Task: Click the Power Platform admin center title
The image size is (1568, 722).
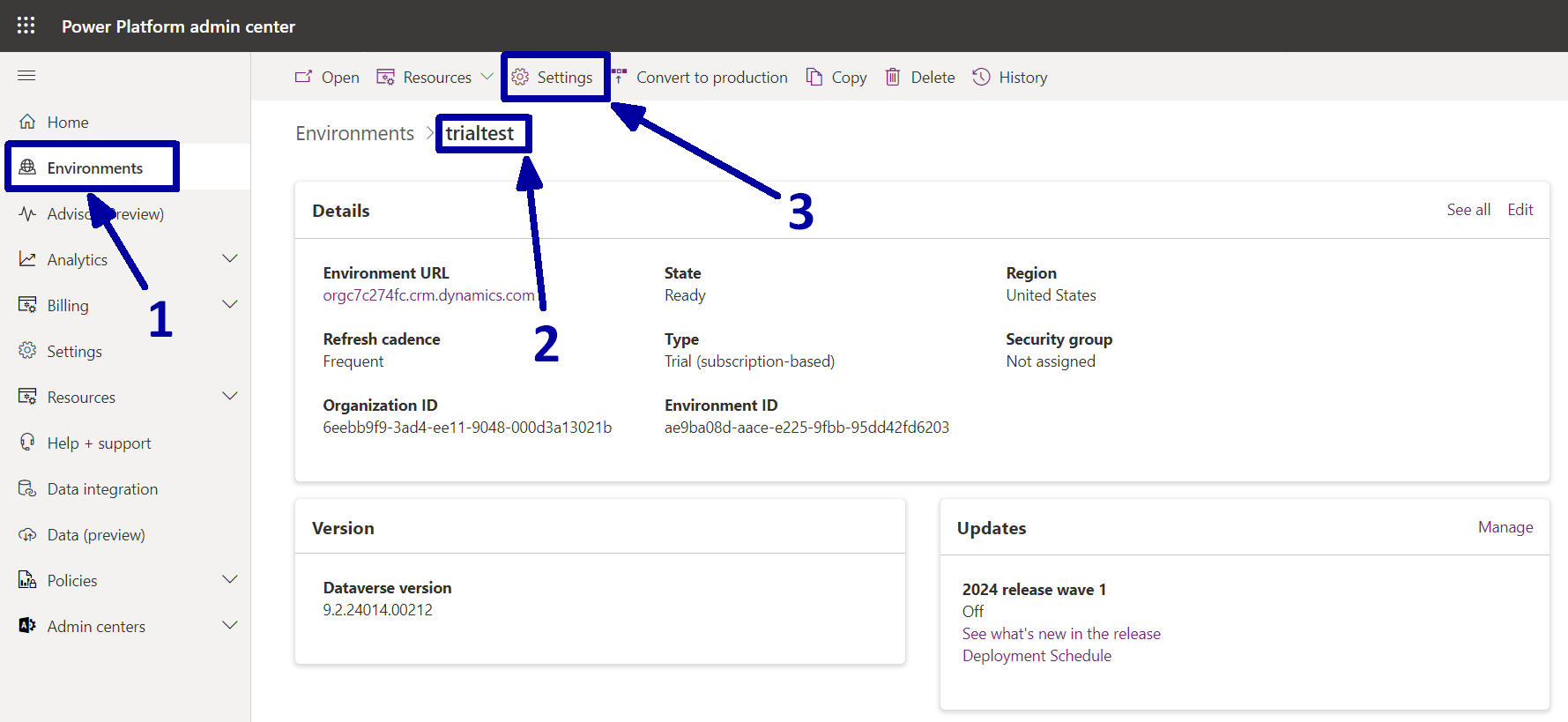Action: (178, 26)
